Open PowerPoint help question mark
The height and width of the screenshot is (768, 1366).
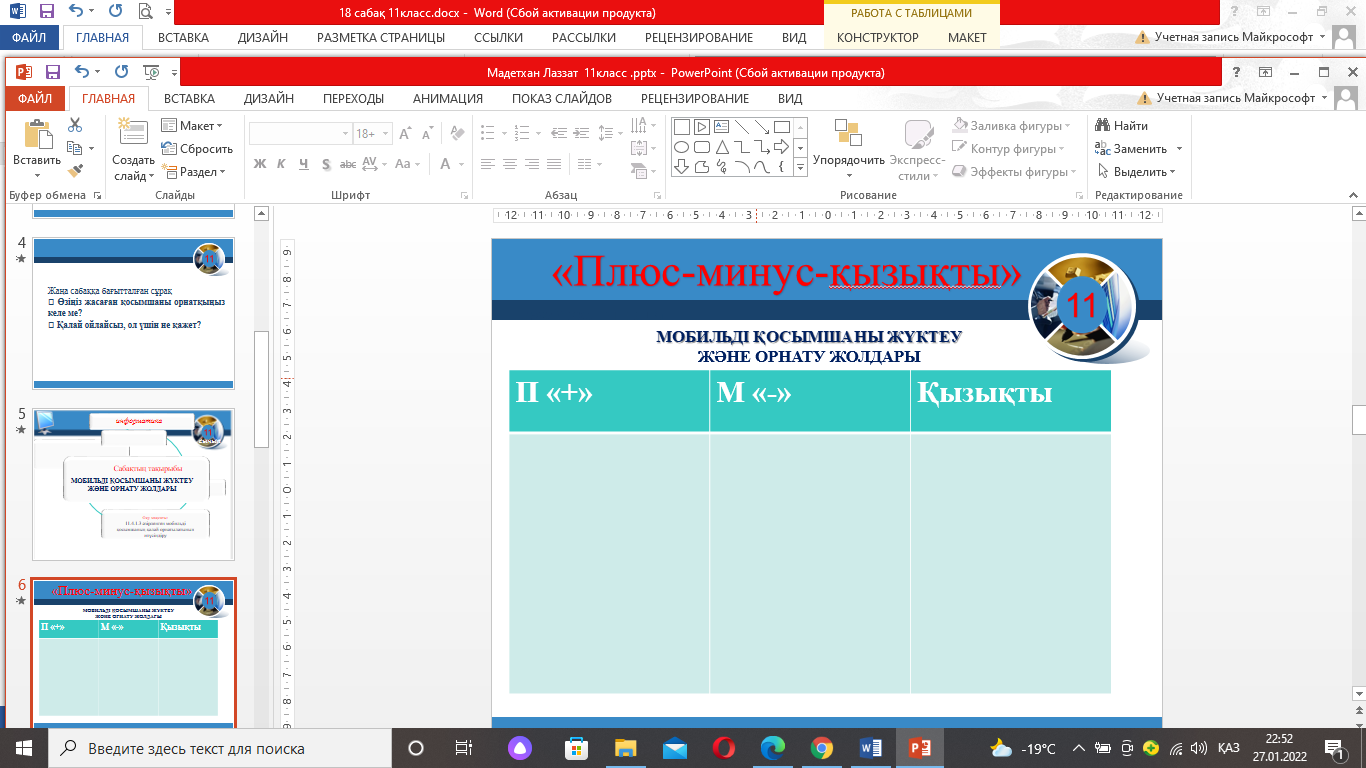[x=1238, y=72]
